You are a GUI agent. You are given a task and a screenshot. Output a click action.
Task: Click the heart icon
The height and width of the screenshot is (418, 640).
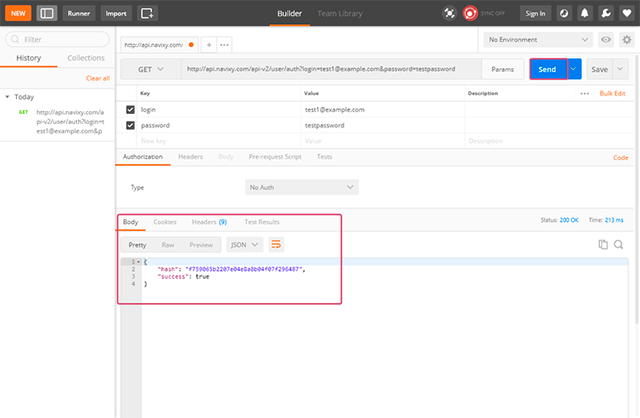click(627, 13)
